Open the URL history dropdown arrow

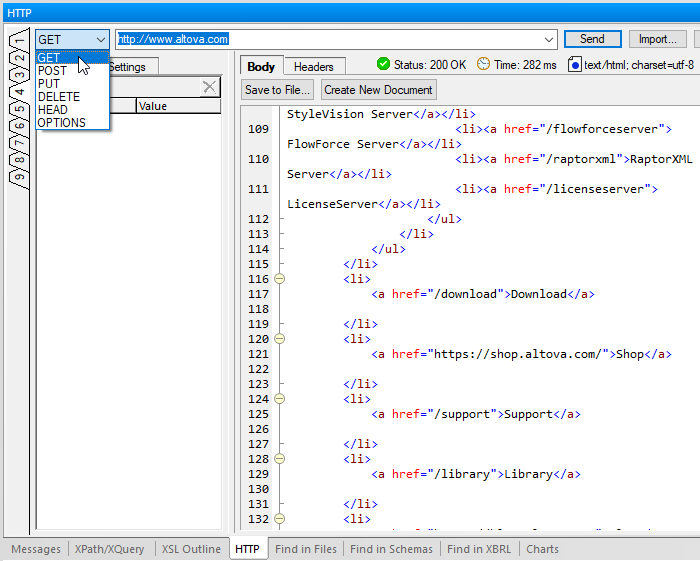(x=549, y=40)
